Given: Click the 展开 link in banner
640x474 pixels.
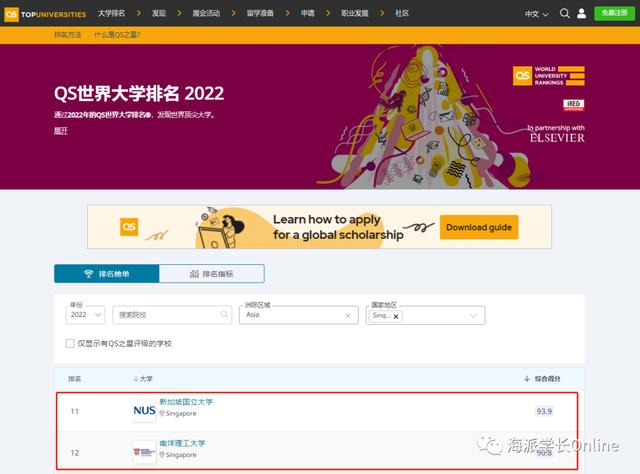Looking at the screenshot, I should [61, 131].
